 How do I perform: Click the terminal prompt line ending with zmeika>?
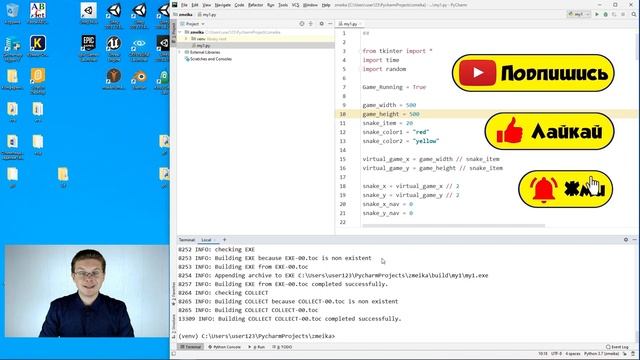tap(256, 336)
